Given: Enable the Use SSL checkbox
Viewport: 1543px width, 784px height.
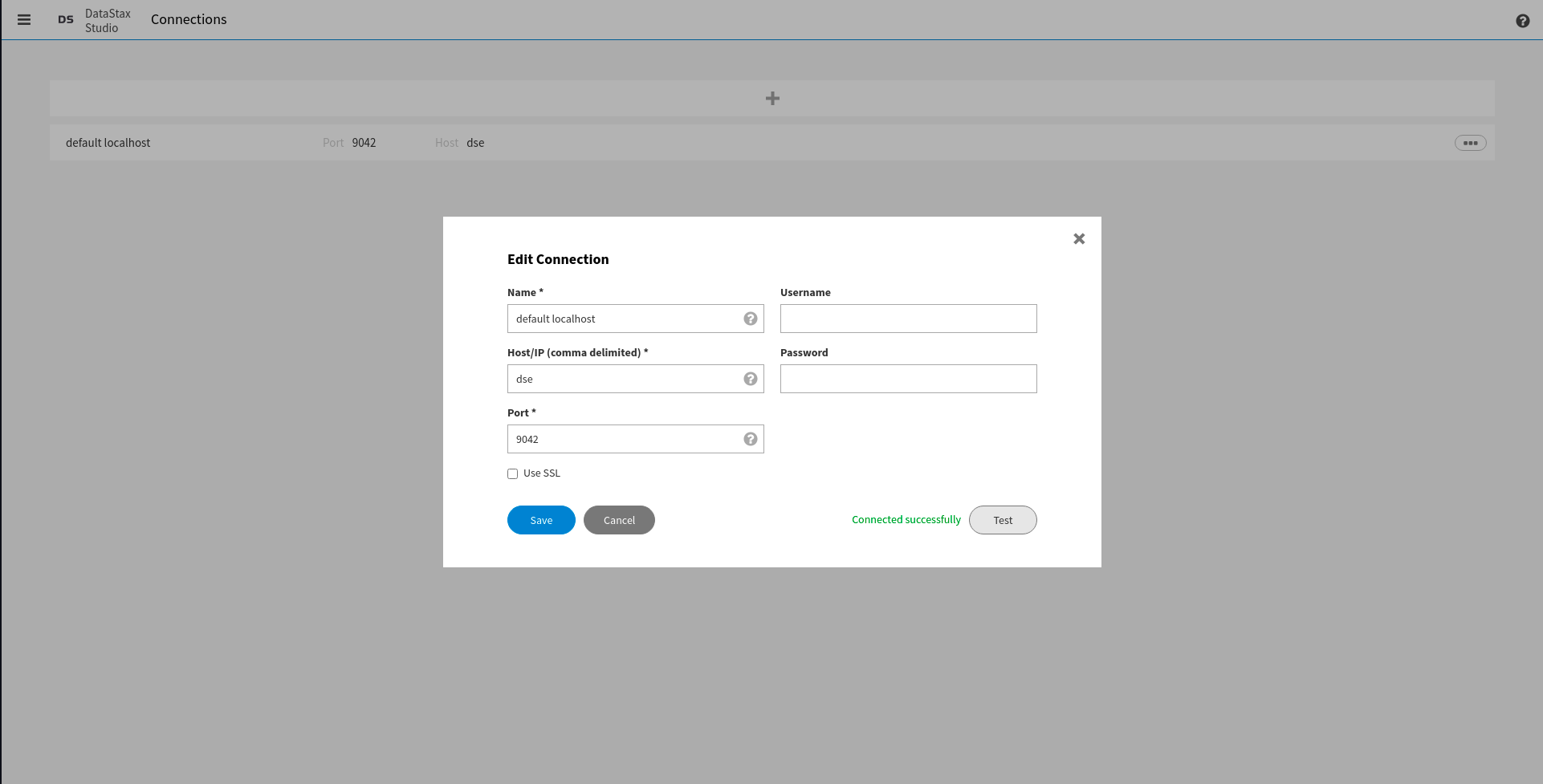Looking at the screenshot, I should (512, 473).
